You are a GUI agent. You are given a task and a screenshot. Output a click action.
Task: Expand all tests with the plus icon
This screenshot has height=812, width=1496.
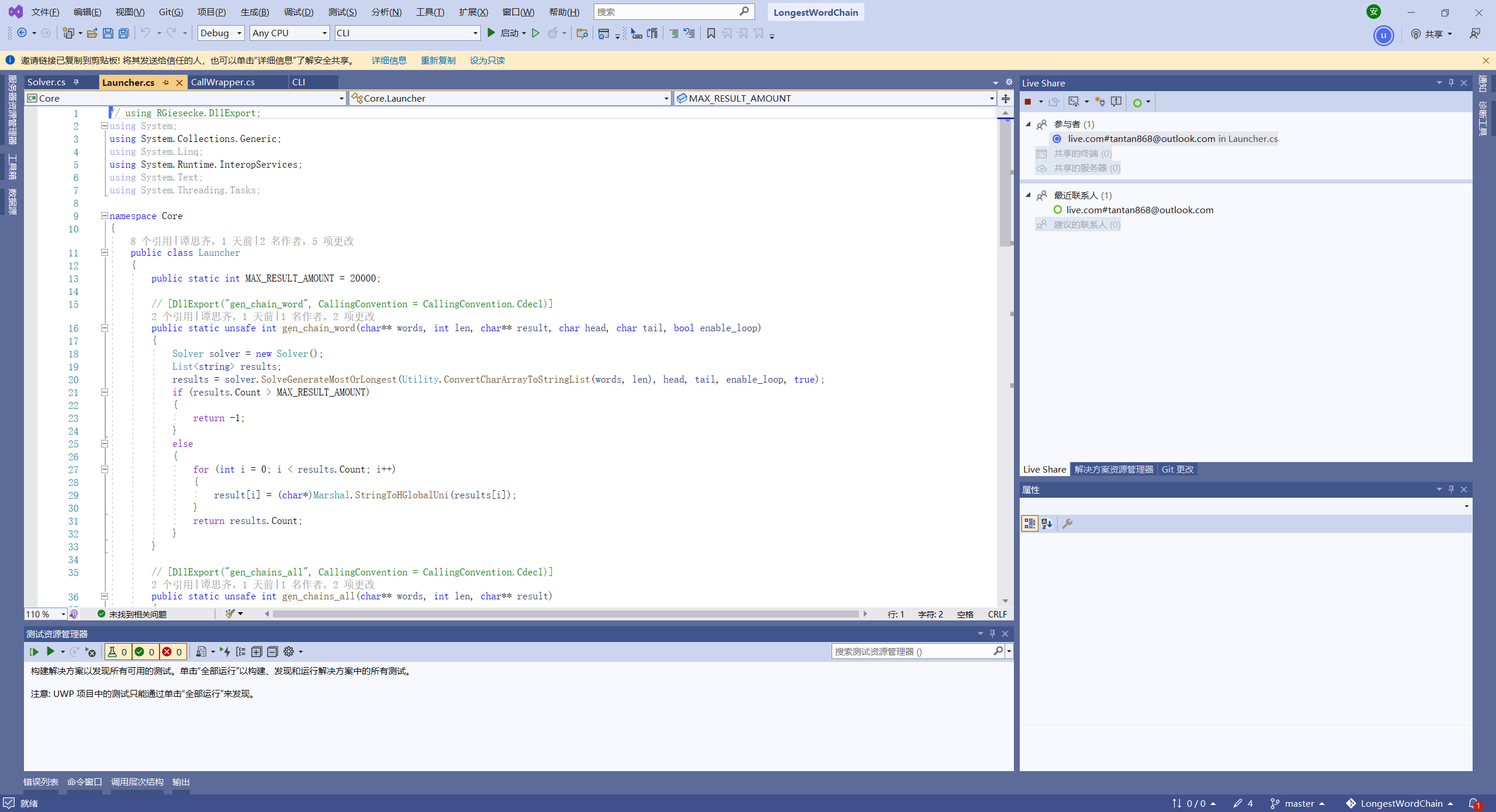(257, 651)
